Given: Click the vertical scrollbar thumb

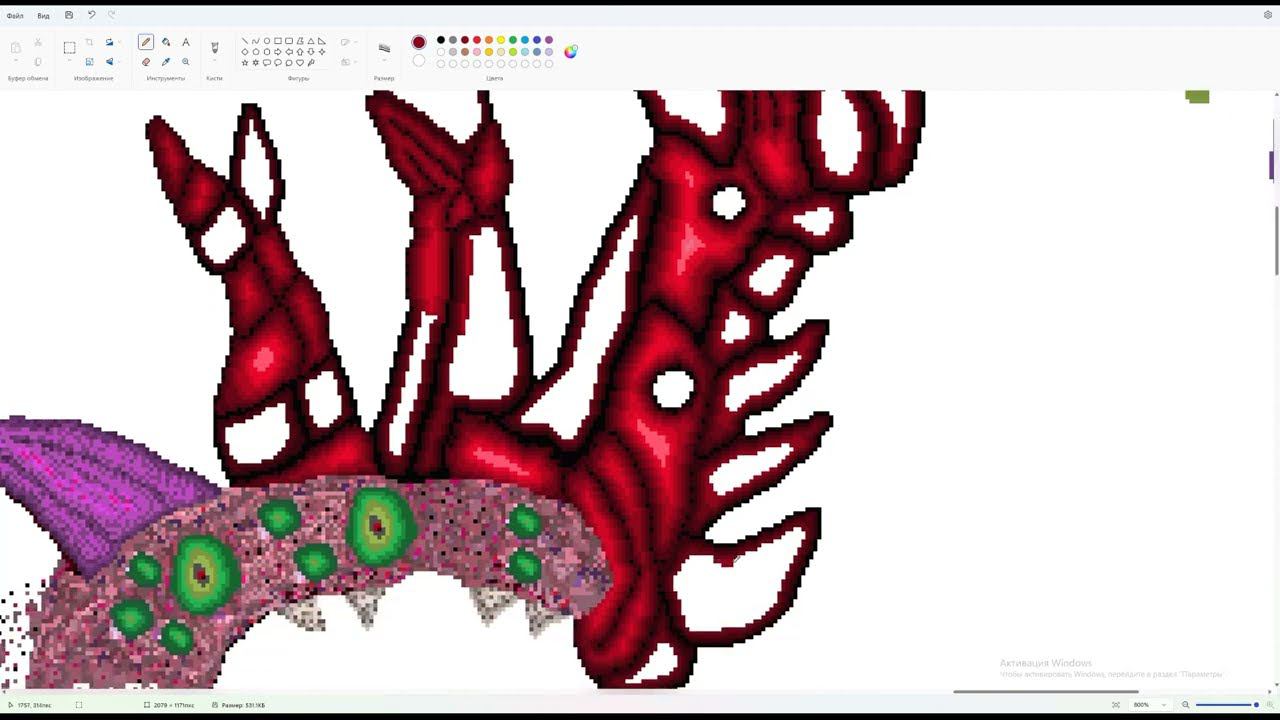Looking at the screenshot, I should point(1276,240).
